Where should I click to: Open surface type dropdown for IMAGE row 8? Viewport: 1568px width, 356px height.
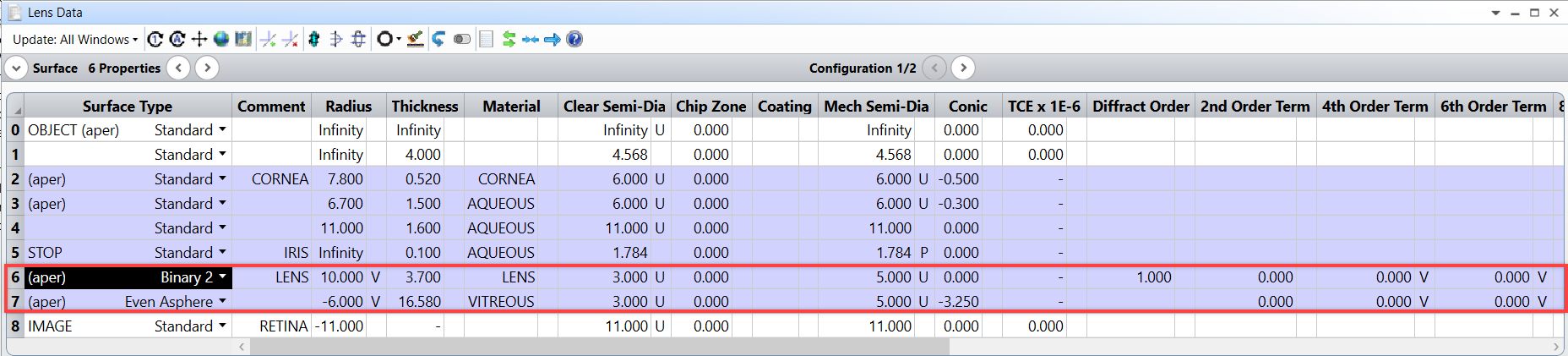pos(222,326)
